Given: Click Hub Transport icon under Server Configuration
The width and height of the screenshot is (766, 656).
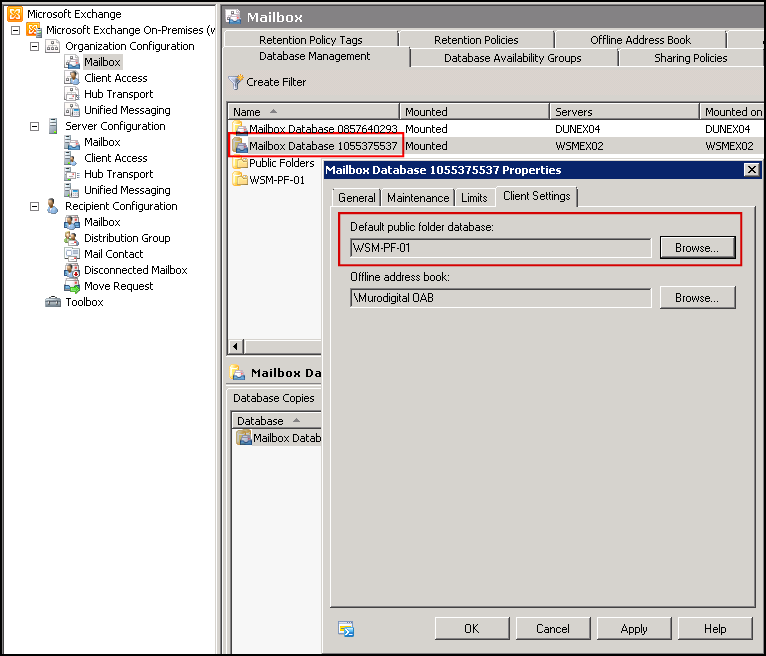Looking at the screenshot, I should (x=72, y=174).
